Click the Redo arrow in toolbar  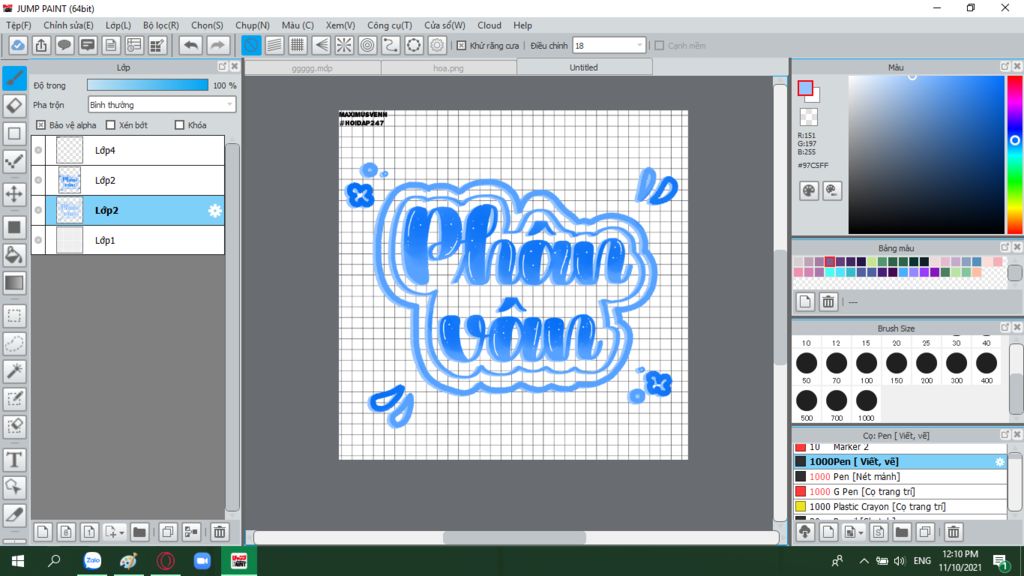point(217,45)
